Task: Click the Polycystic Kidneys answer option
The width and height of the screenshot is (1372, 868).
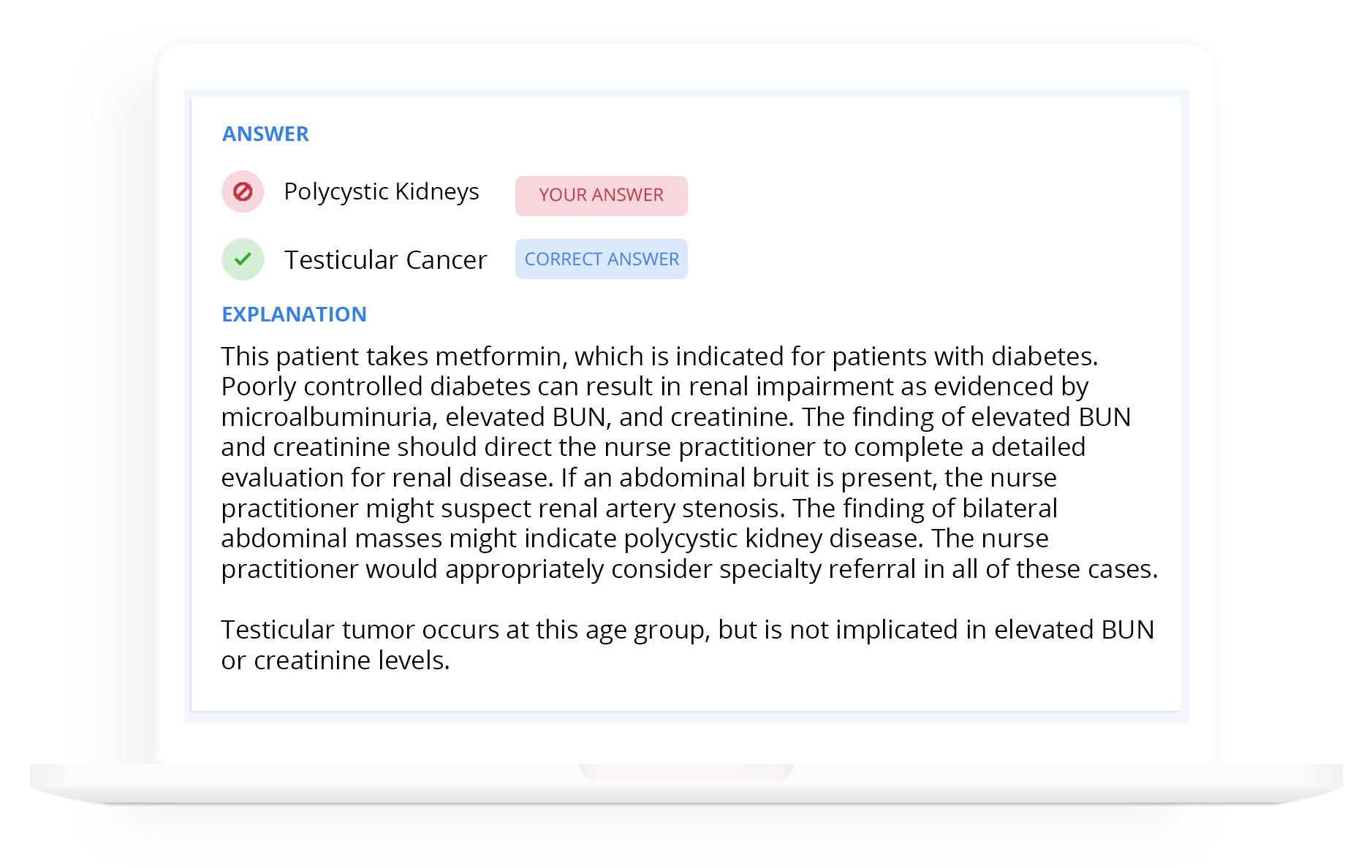Action: point(381,191)
